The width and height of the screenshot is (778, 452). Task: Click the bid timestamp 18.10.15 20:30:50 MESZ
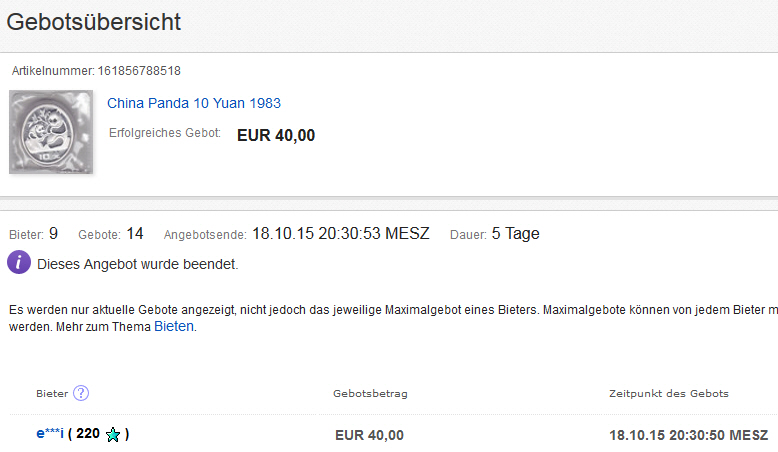point(688,435)
